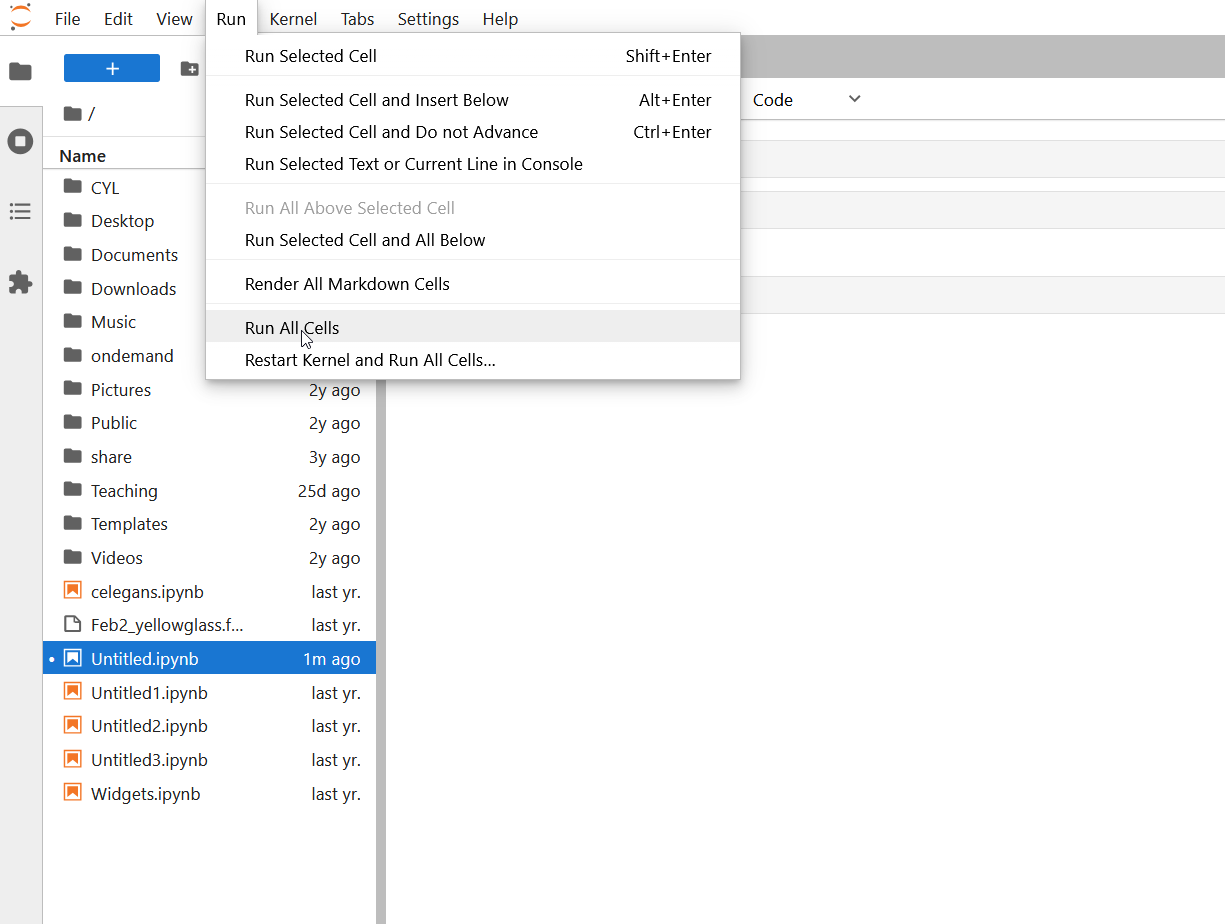
Task: Choose Run Selected Text or Current Line in Console
Action: coord(473,164)
